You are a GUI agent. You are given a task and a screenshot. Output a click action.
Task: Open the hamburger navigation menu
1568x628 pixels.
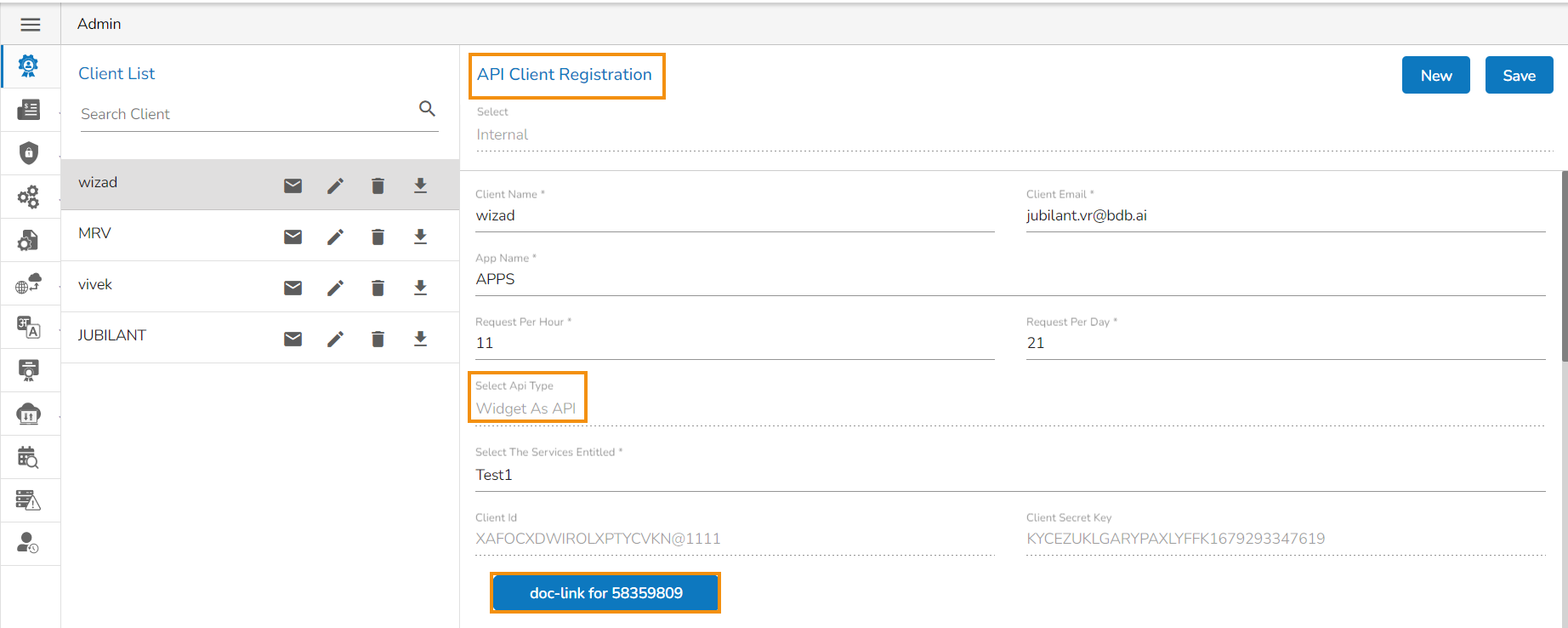pos(31,24)
